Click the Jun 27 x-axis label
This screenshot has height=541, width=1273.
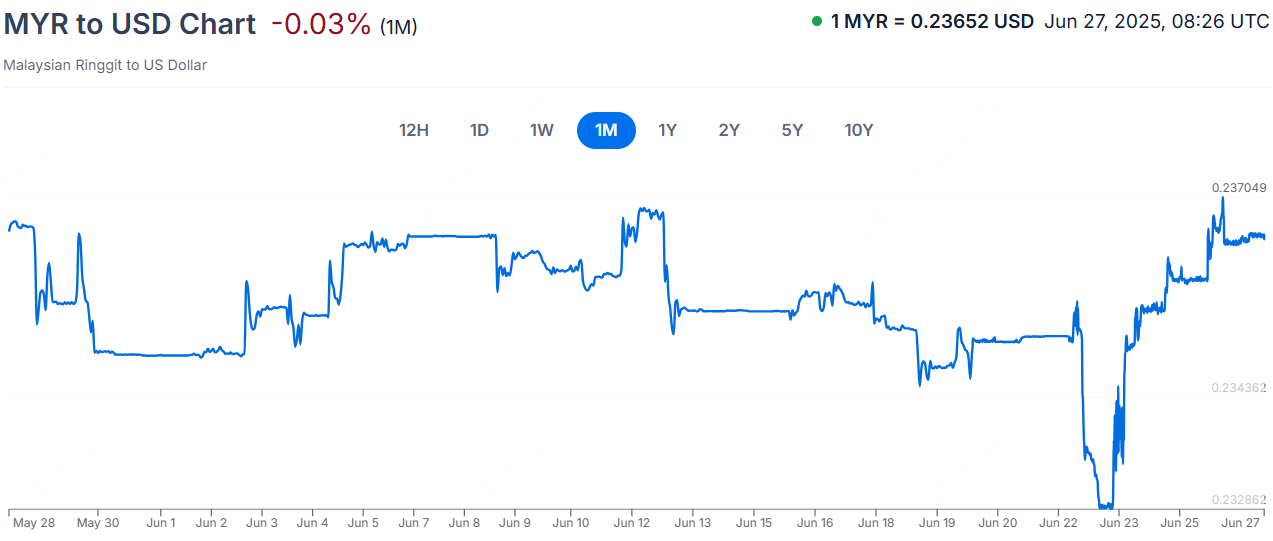(x=1240, y=522)
